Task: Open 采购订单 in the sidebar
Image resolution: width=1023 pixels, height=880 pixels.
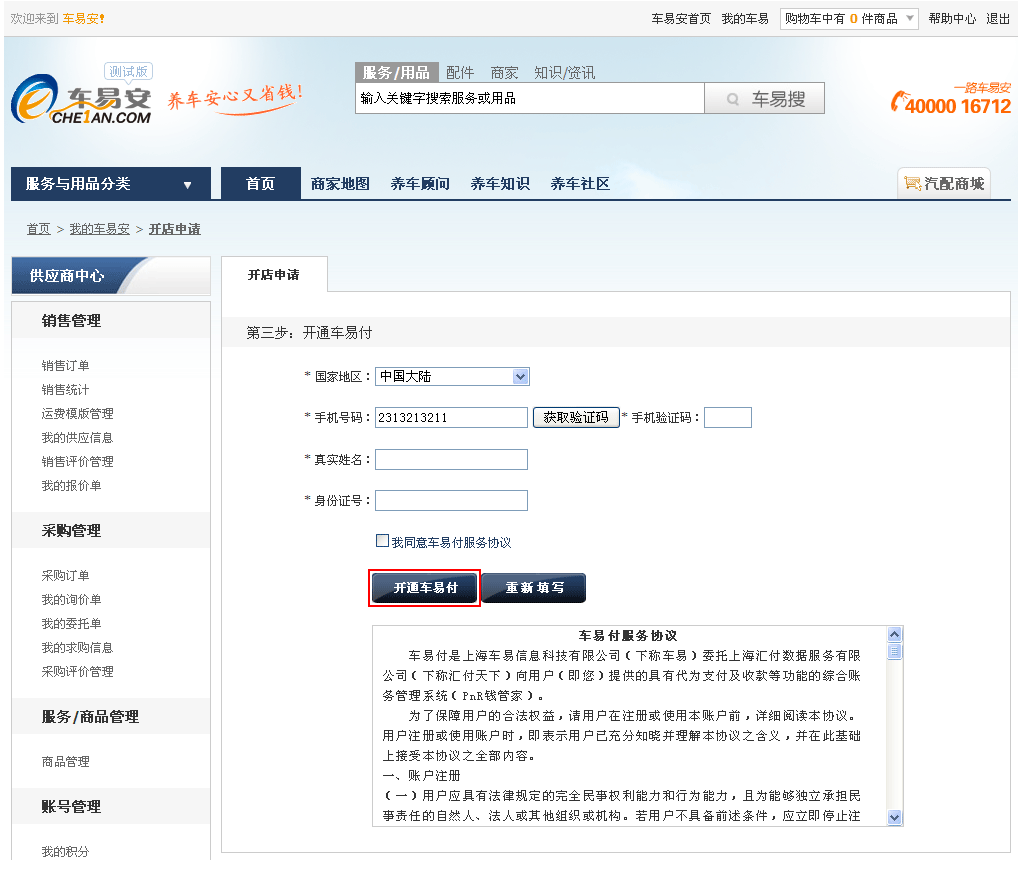Action: coord(65,575)
